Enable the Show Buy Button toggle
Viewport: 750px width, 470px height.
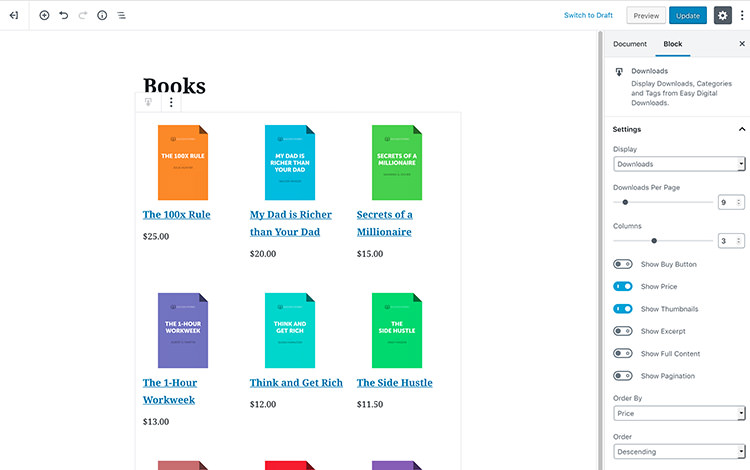coord(623,265)
